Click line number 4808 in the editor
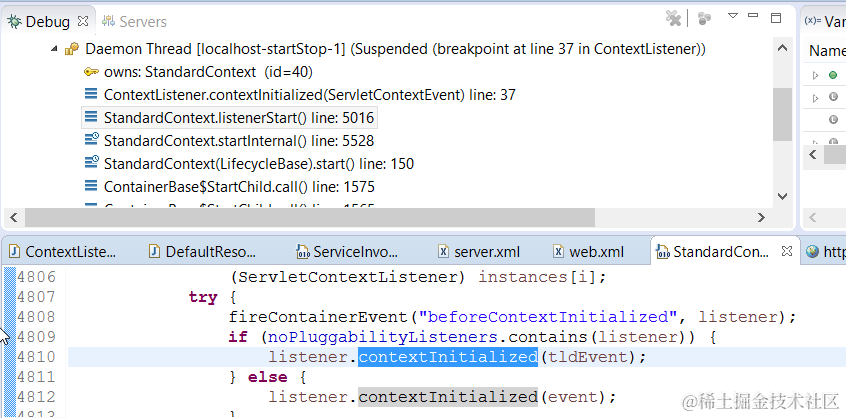 click(x=36, y=317)
